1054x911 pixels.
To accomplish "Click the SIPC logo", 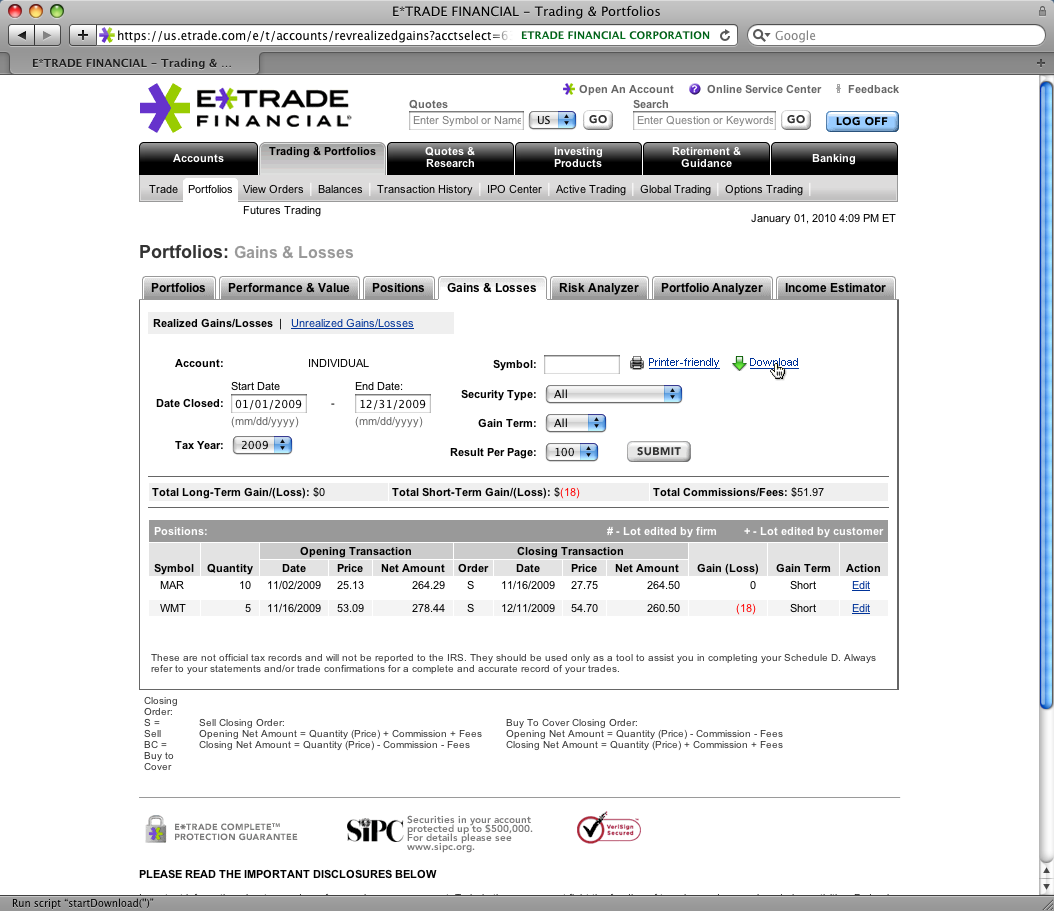I will click(374, 830).
